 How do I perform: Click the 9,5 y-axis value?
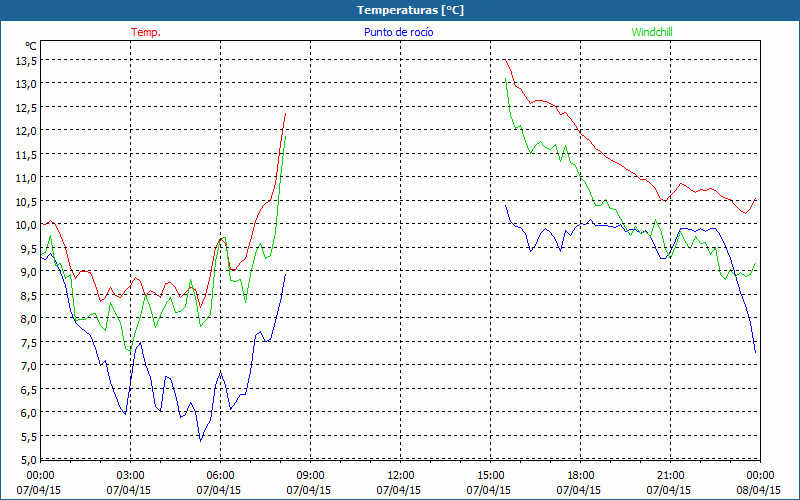(x=29, y=249)
